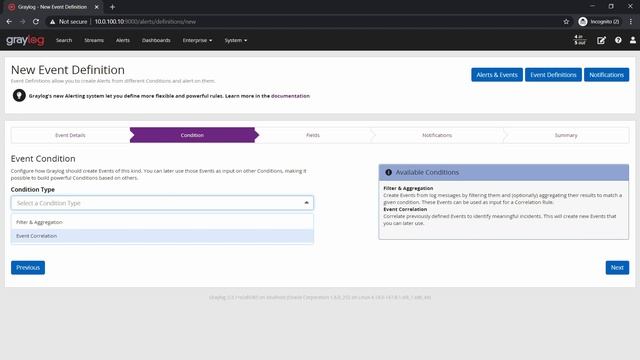Click the Event Condition heading
This screenshot has width=640, height=360.
tap(43, 158)
